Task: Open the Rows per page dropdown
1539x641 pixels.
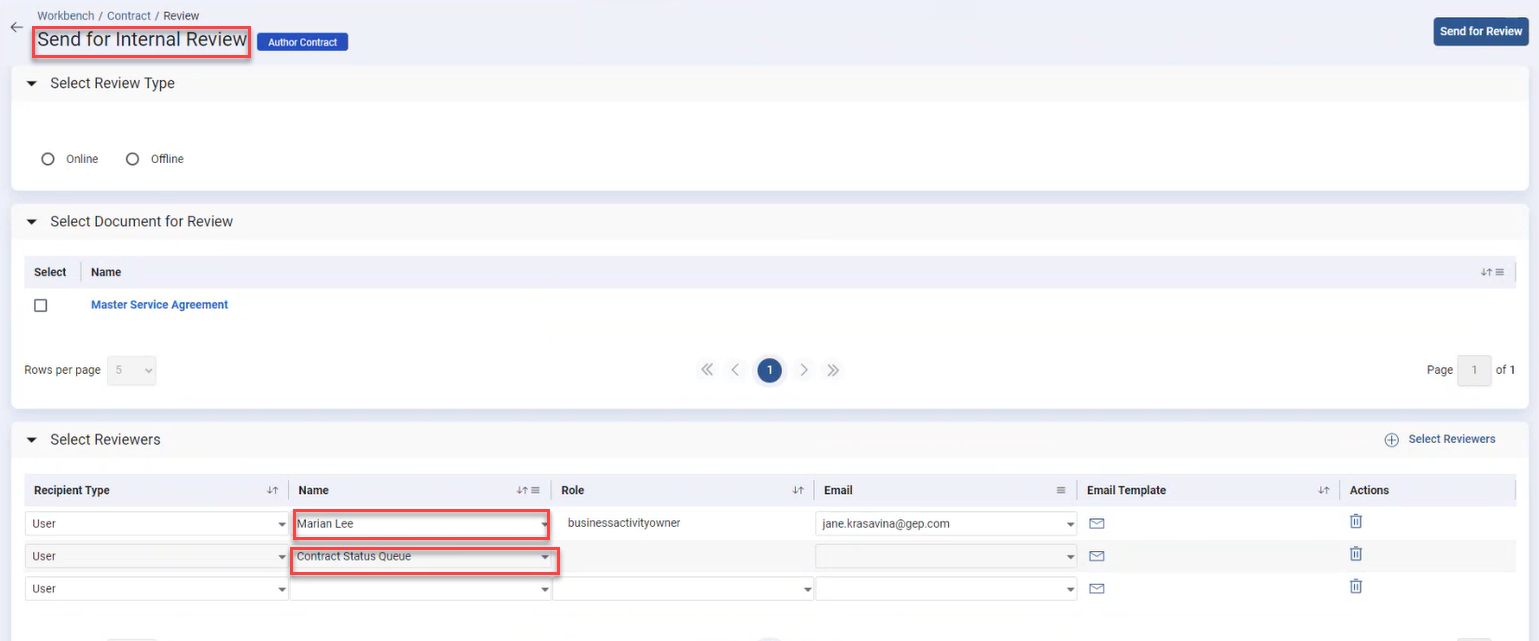Action: point(131,370)
